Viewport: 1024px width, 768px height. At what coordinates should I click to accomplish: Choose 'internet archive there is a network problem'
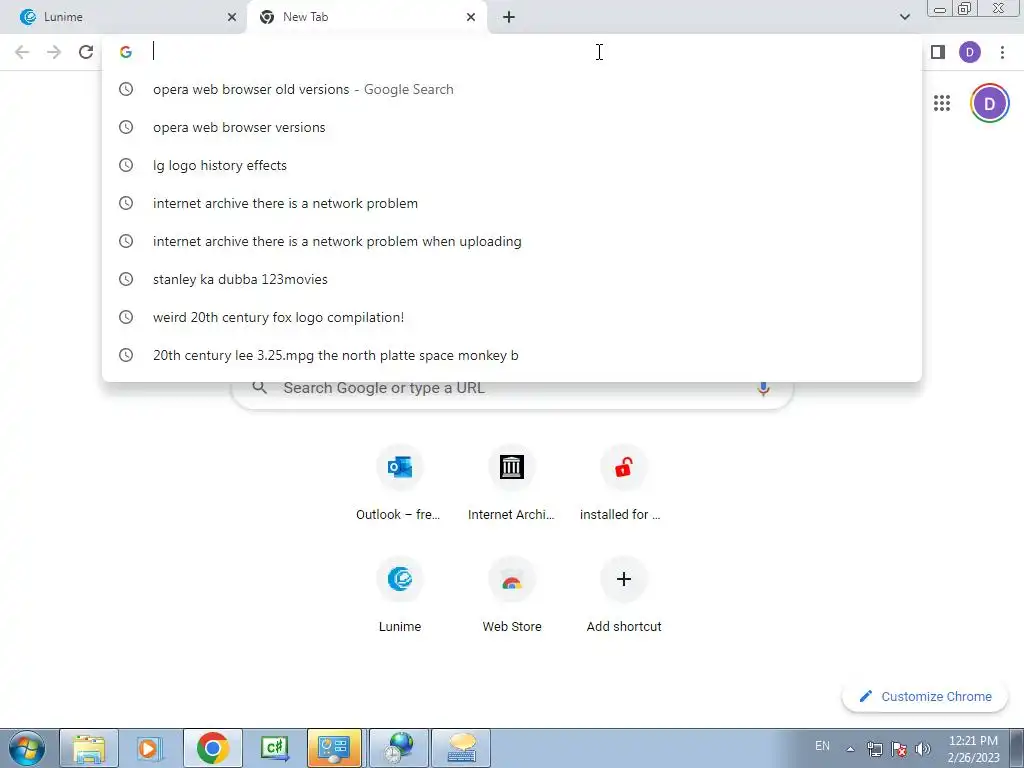coord(511,203)
